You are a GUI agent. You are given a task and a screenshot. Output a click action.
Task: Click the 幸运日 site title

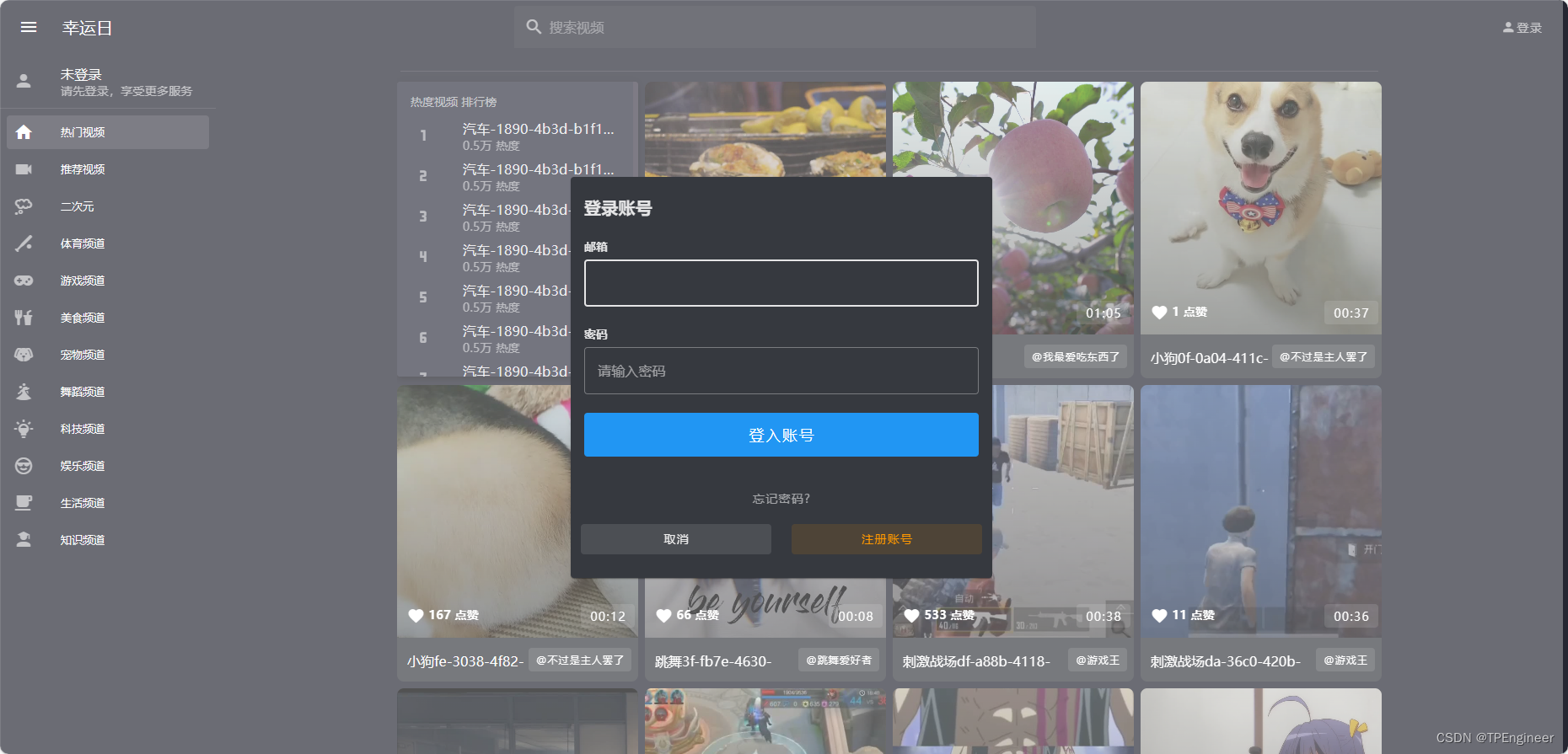point(87,28)
